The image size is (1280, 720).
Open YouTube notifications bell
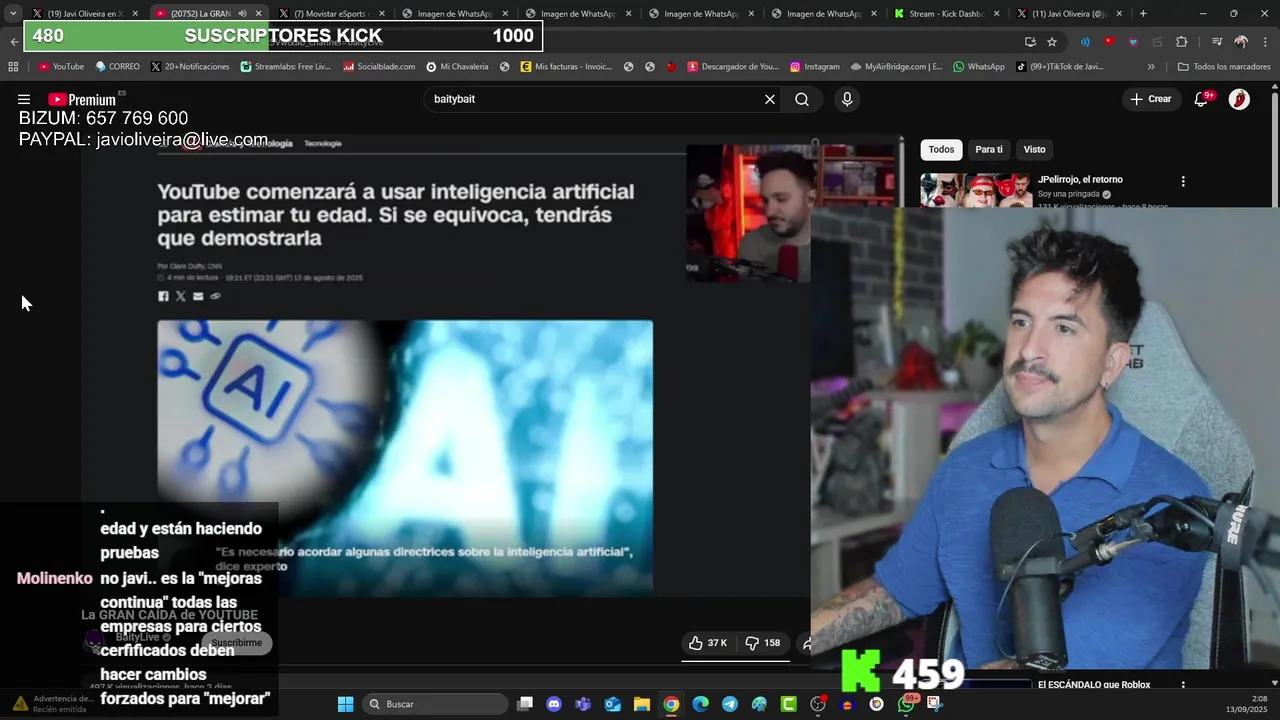point(1201,99)
